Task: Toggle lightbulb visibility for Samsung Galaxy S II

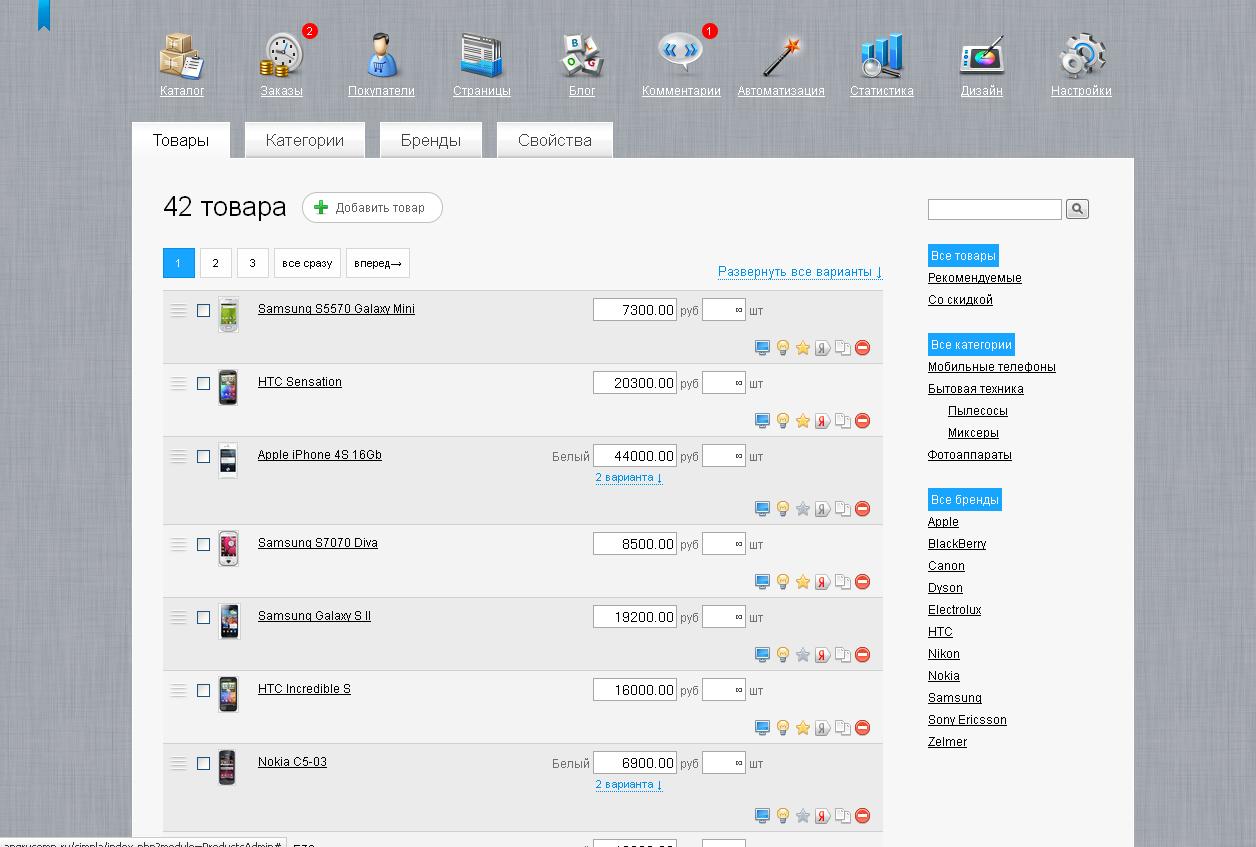Action: pos(783,655)
